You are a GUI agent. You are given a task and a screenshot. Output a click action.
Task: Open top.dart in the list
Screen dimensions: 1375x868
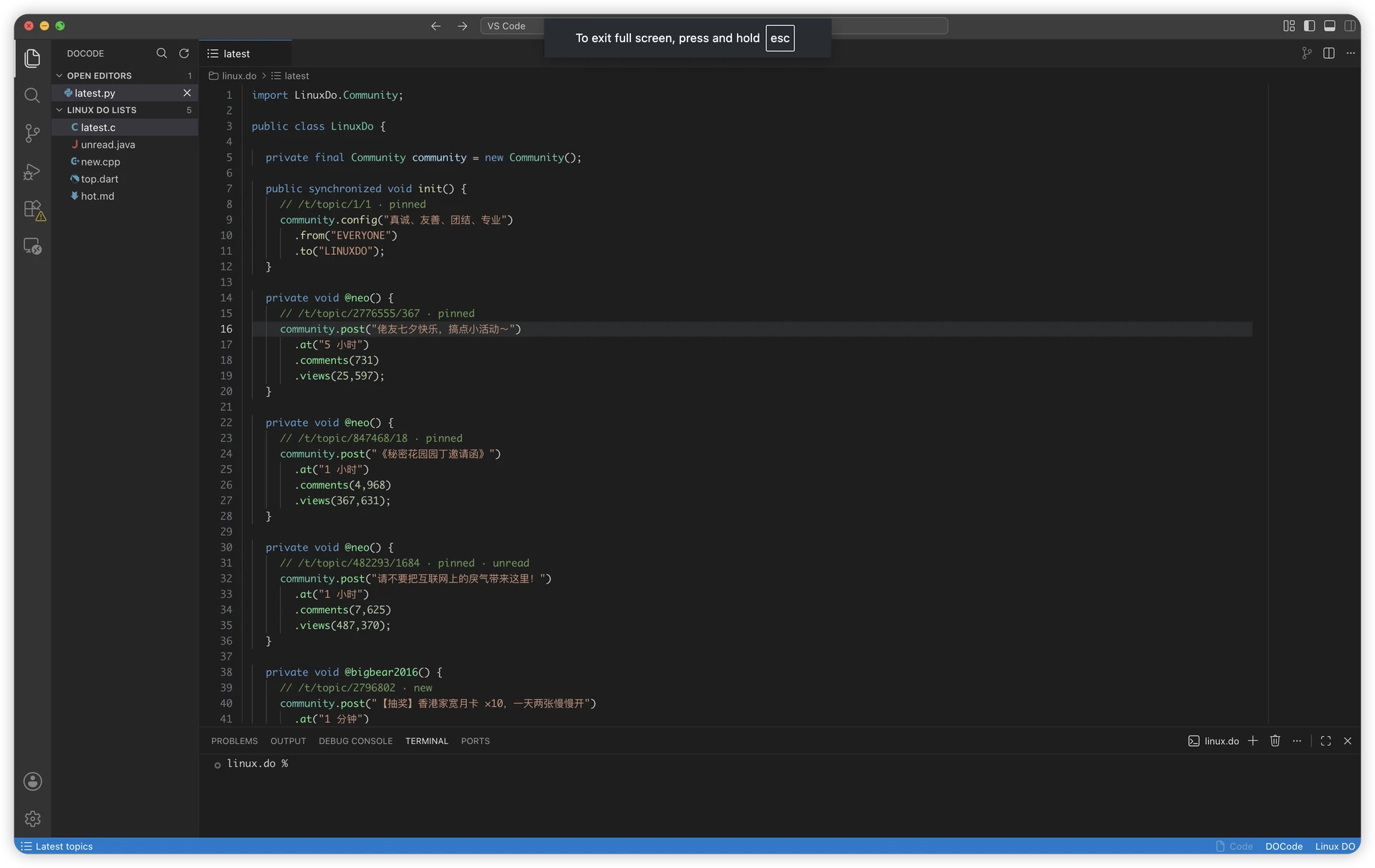pyautogui.click(x=125, y=179)
